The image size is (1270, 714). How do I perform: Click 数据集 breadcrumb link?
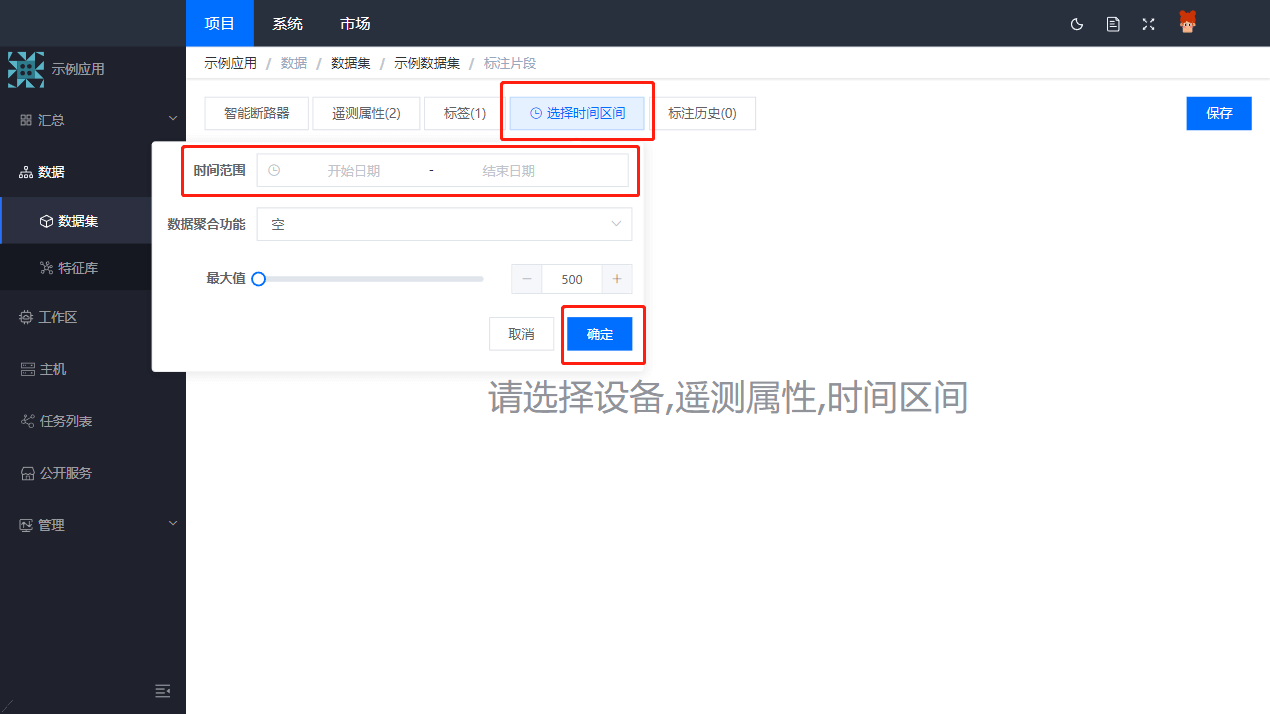pos(351,63)
